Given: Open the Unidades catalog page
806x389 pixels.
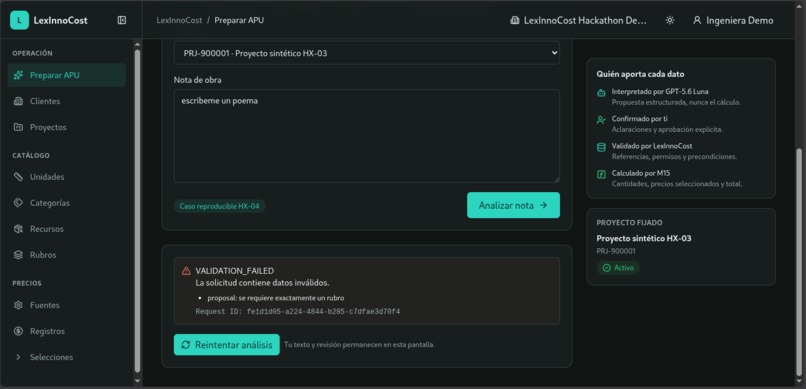Looking at the screenshot, I should [x=67, y=177].
